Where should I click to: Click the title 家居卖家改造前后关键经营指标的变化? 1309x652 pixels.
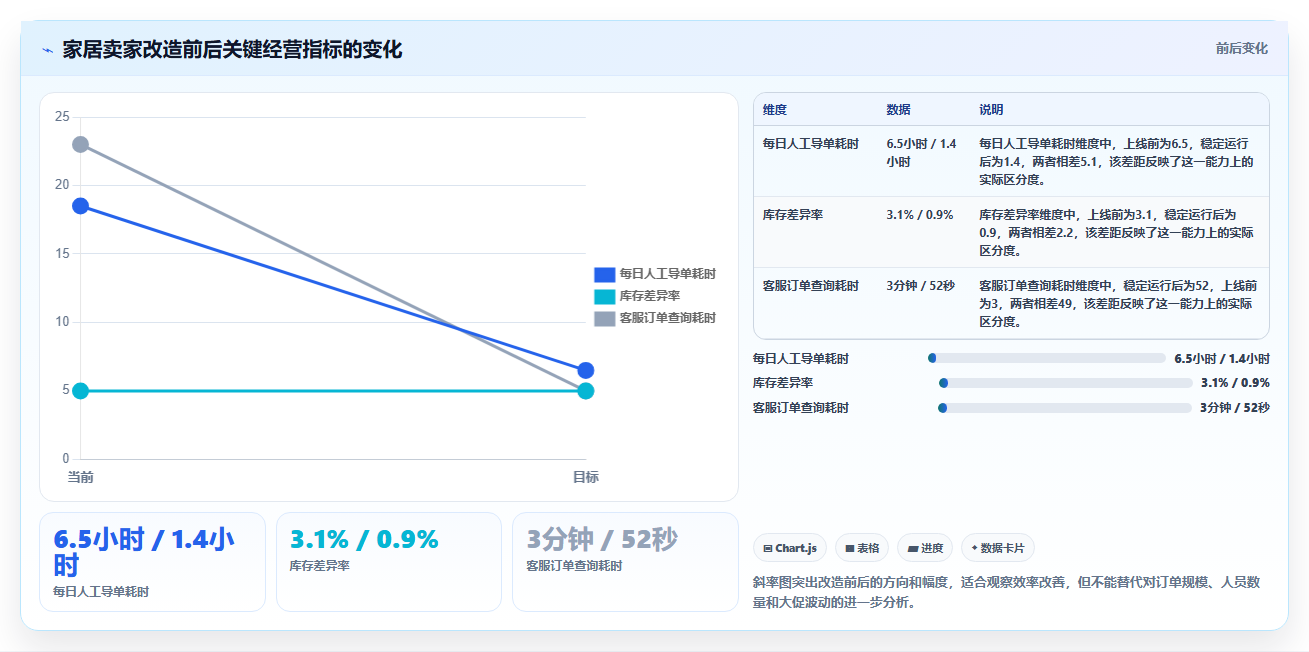[232, 50]
